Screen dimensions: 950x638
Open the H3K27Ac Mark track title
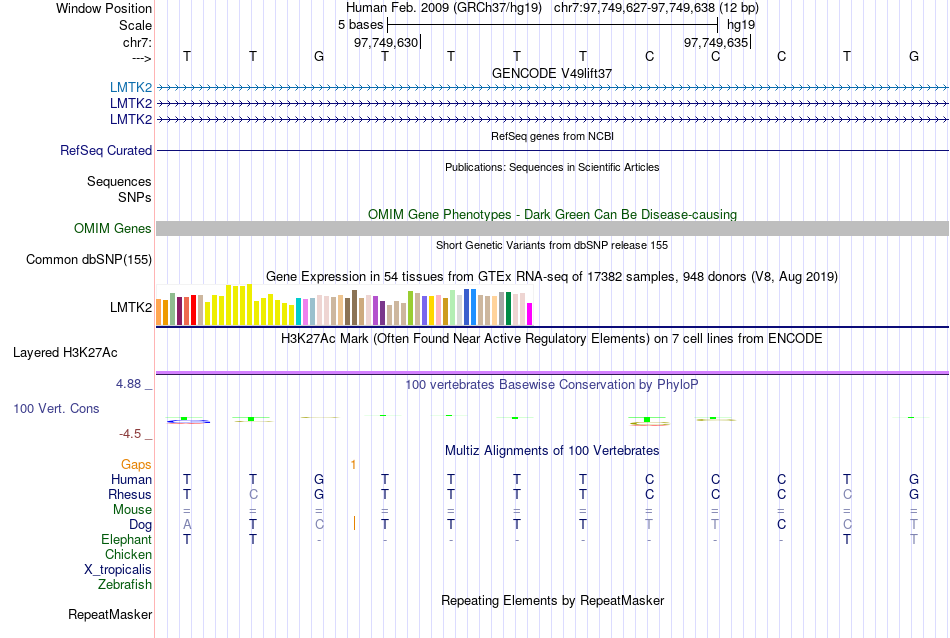552,339
